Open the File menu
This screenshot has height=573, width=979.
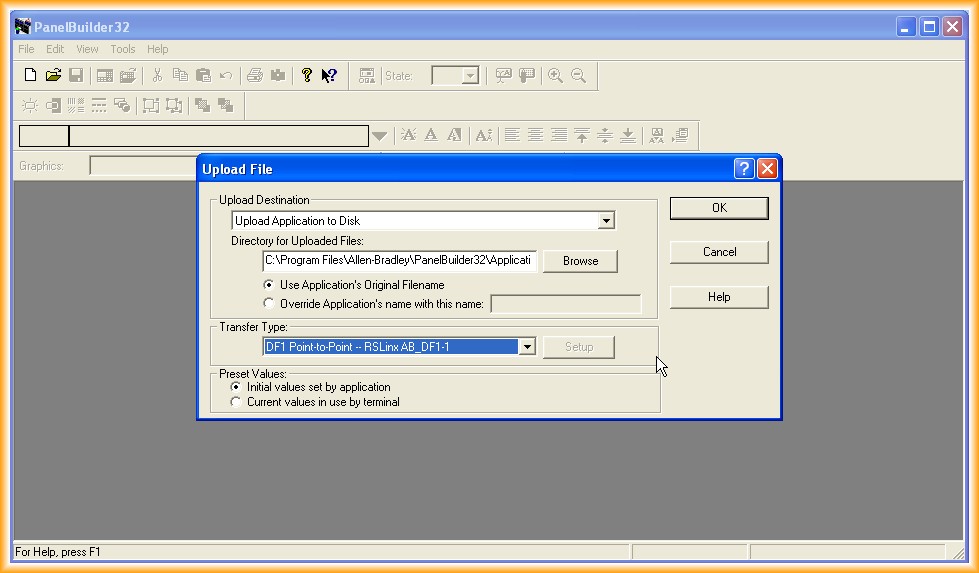pos(26,49)
